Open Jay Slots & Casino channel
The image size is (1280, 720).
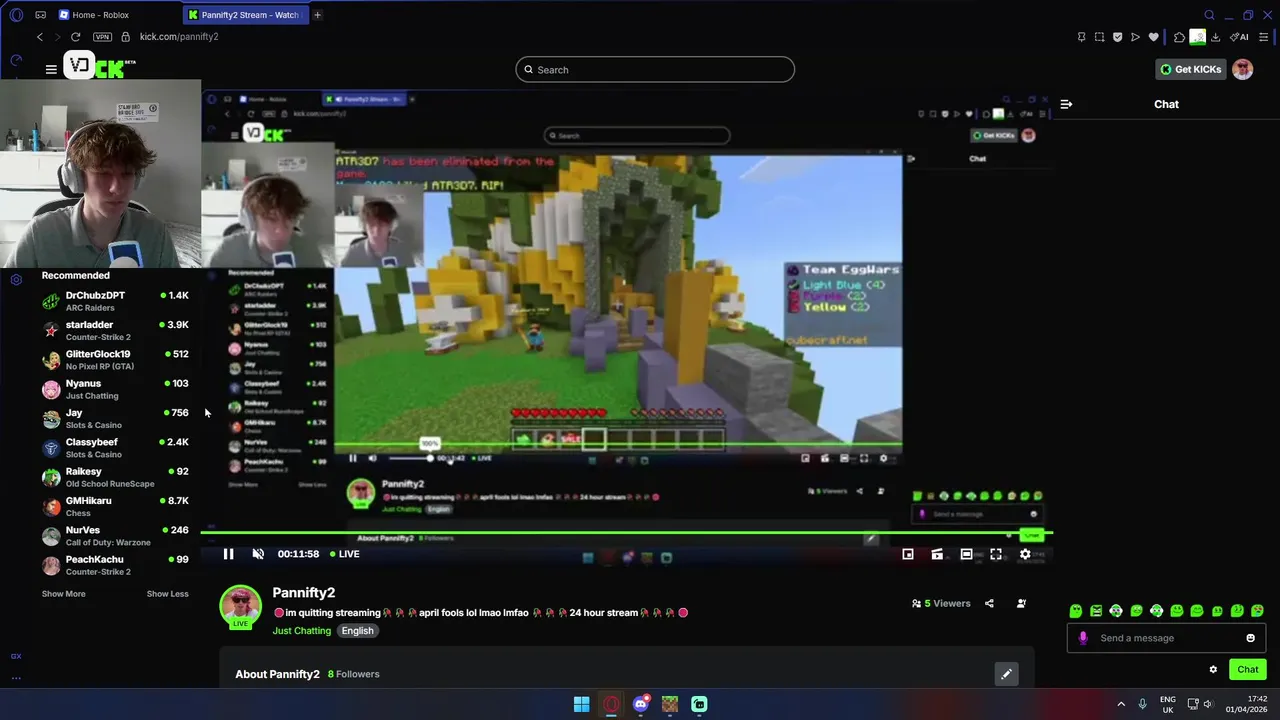pos(115,418)
